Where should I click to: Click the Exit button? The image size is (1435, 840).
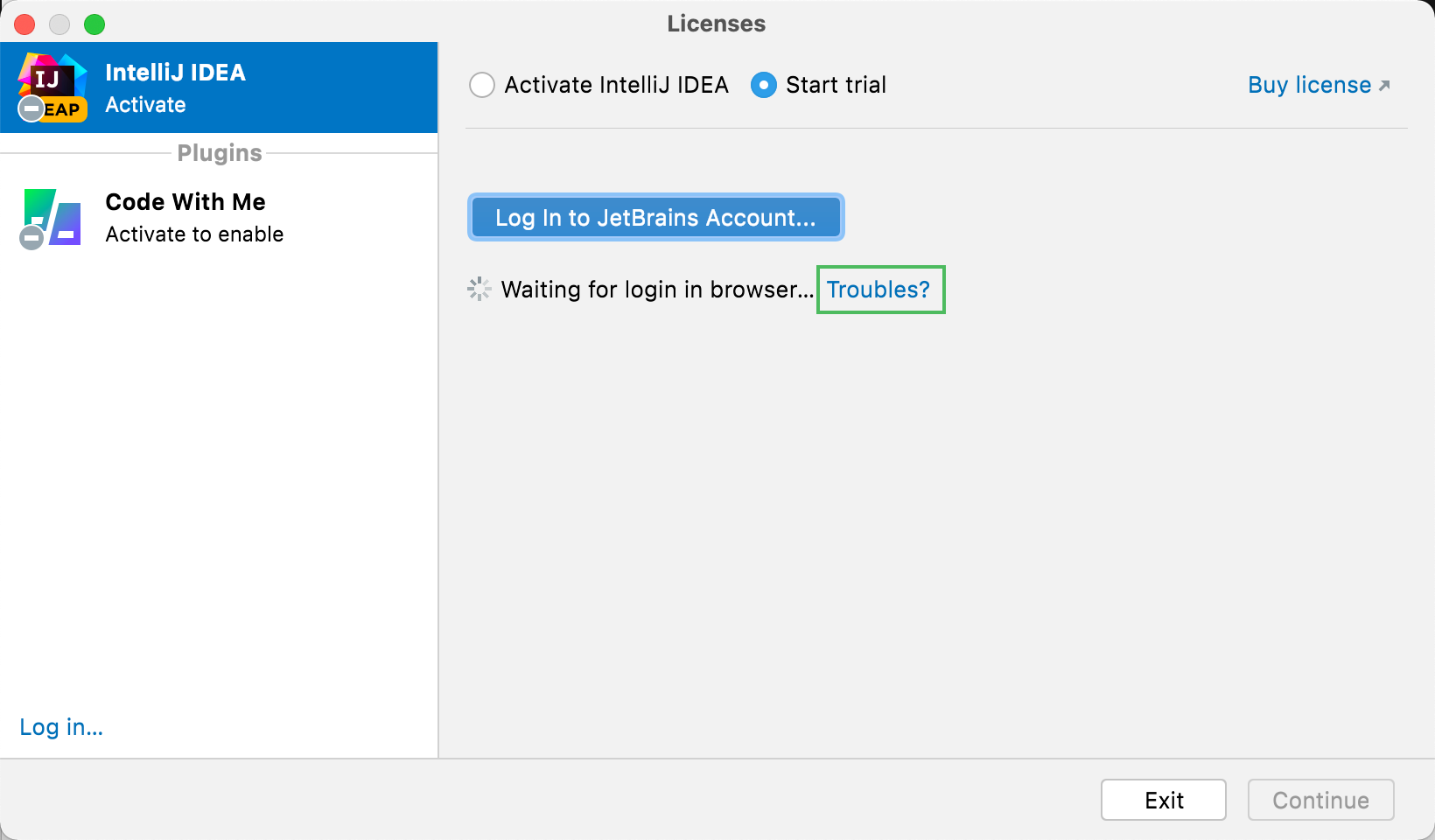click(x=1163, y=799)
